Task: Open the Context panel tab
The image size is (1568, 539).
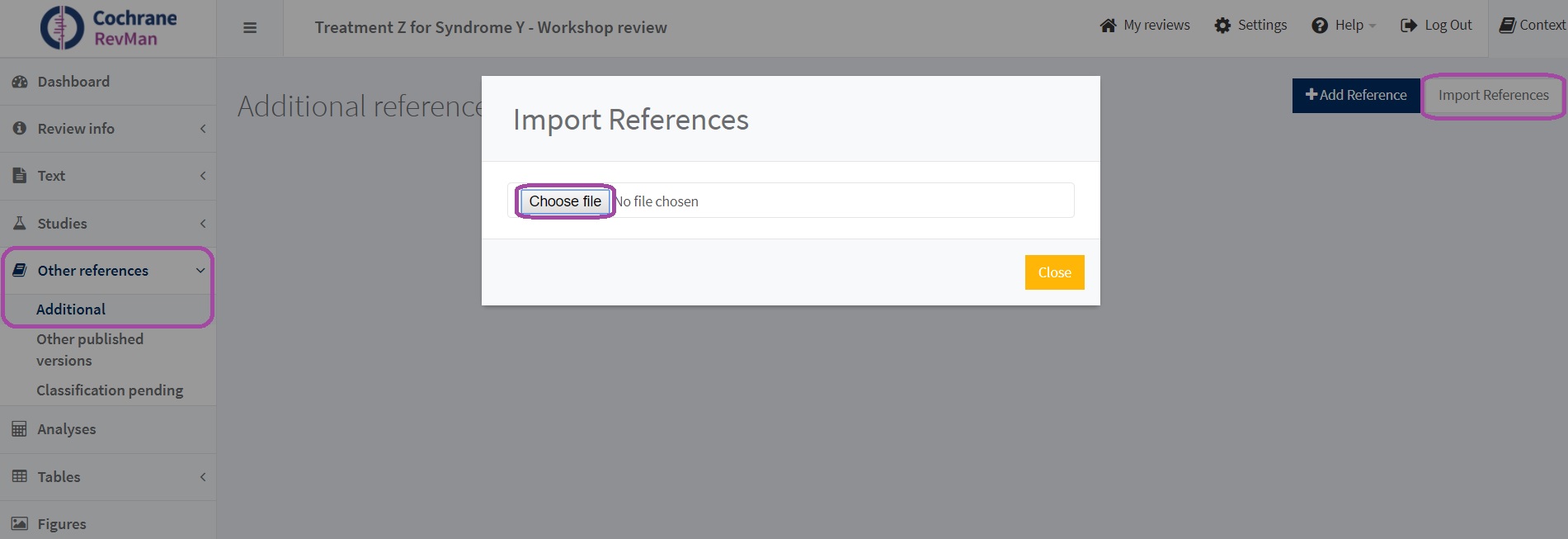Action: 1532,26
